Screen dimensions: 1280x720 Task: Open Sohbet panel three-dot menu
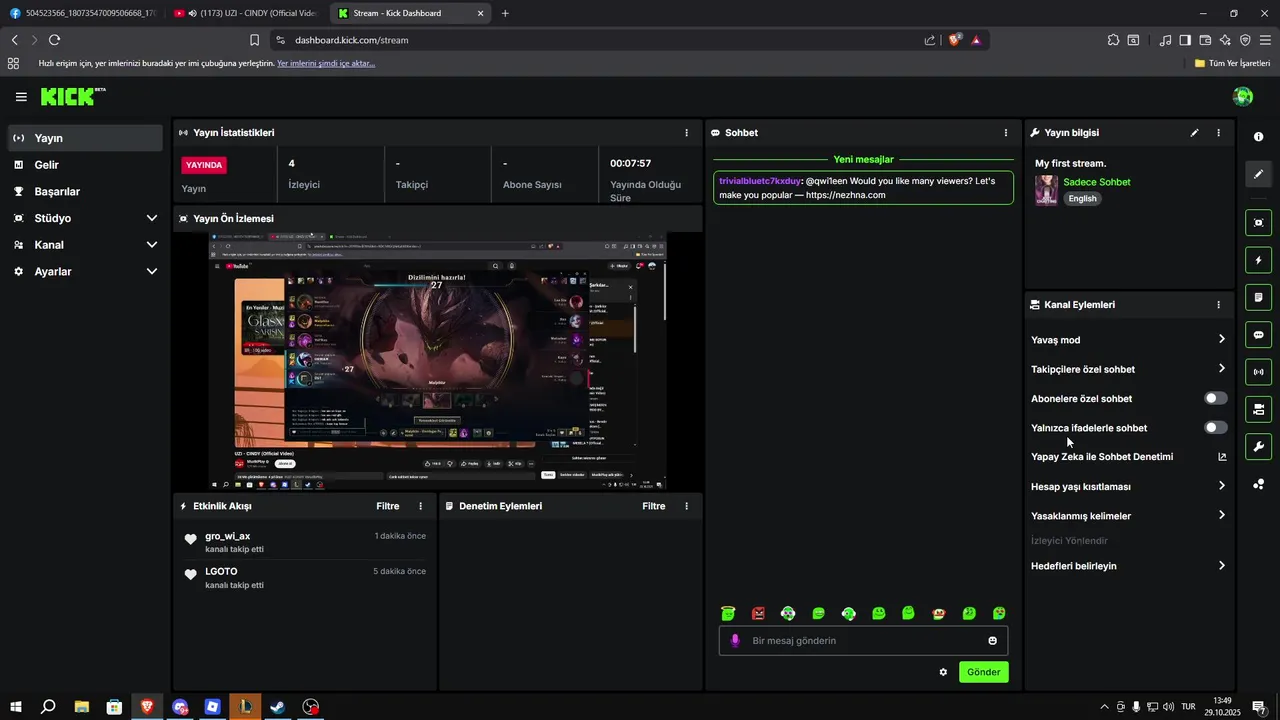[1005, 132]
